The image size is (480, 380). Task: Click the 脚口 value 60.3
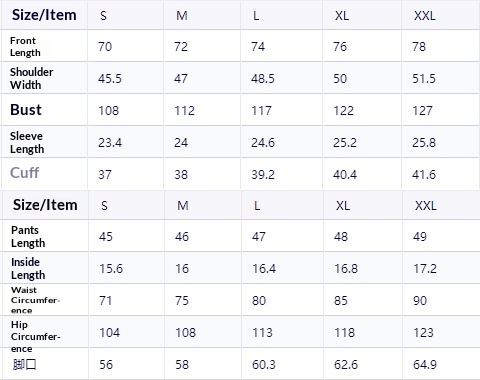[x=264, y=365]
